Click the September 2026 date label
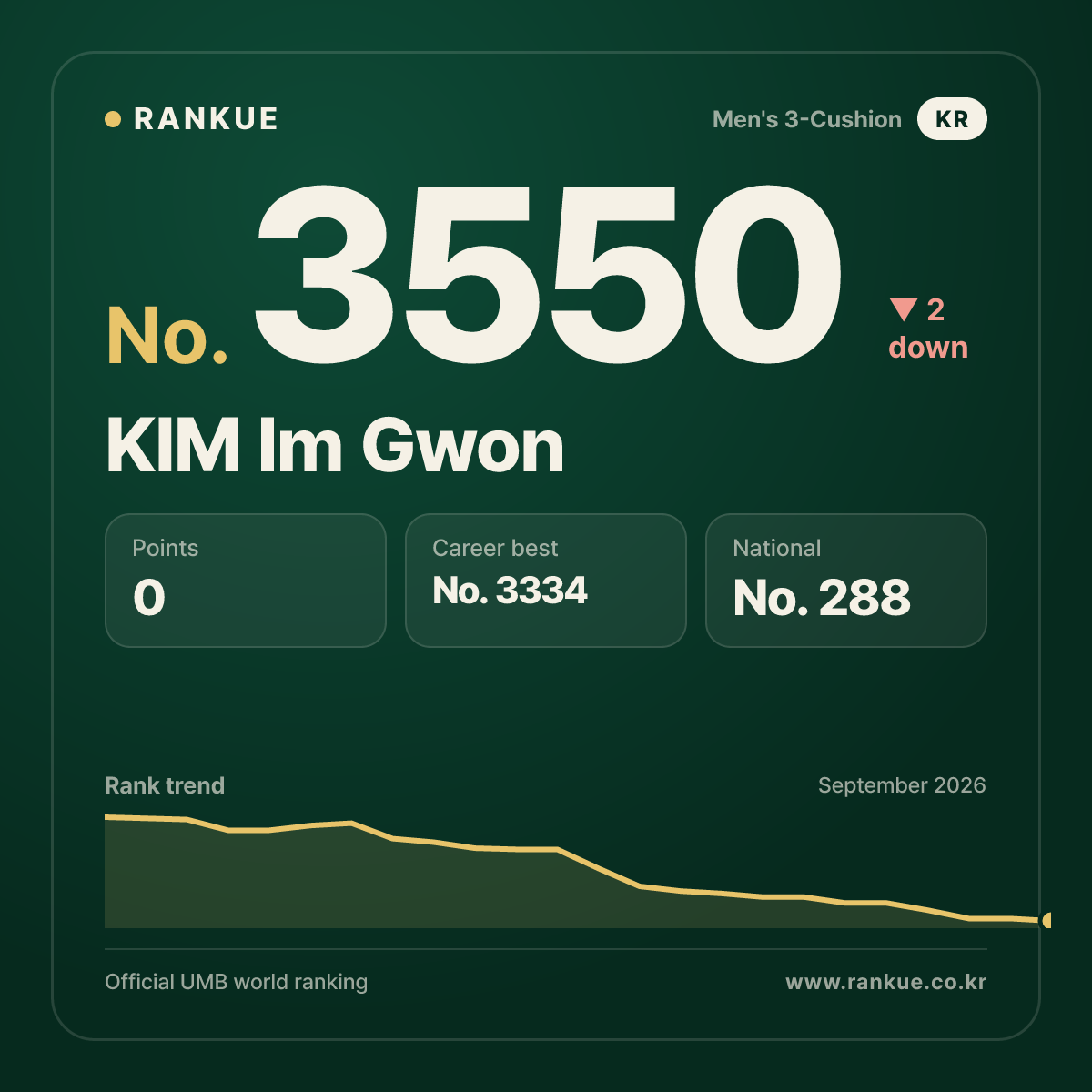This screenshot has height=1092, width=1092. click(902, 785)
